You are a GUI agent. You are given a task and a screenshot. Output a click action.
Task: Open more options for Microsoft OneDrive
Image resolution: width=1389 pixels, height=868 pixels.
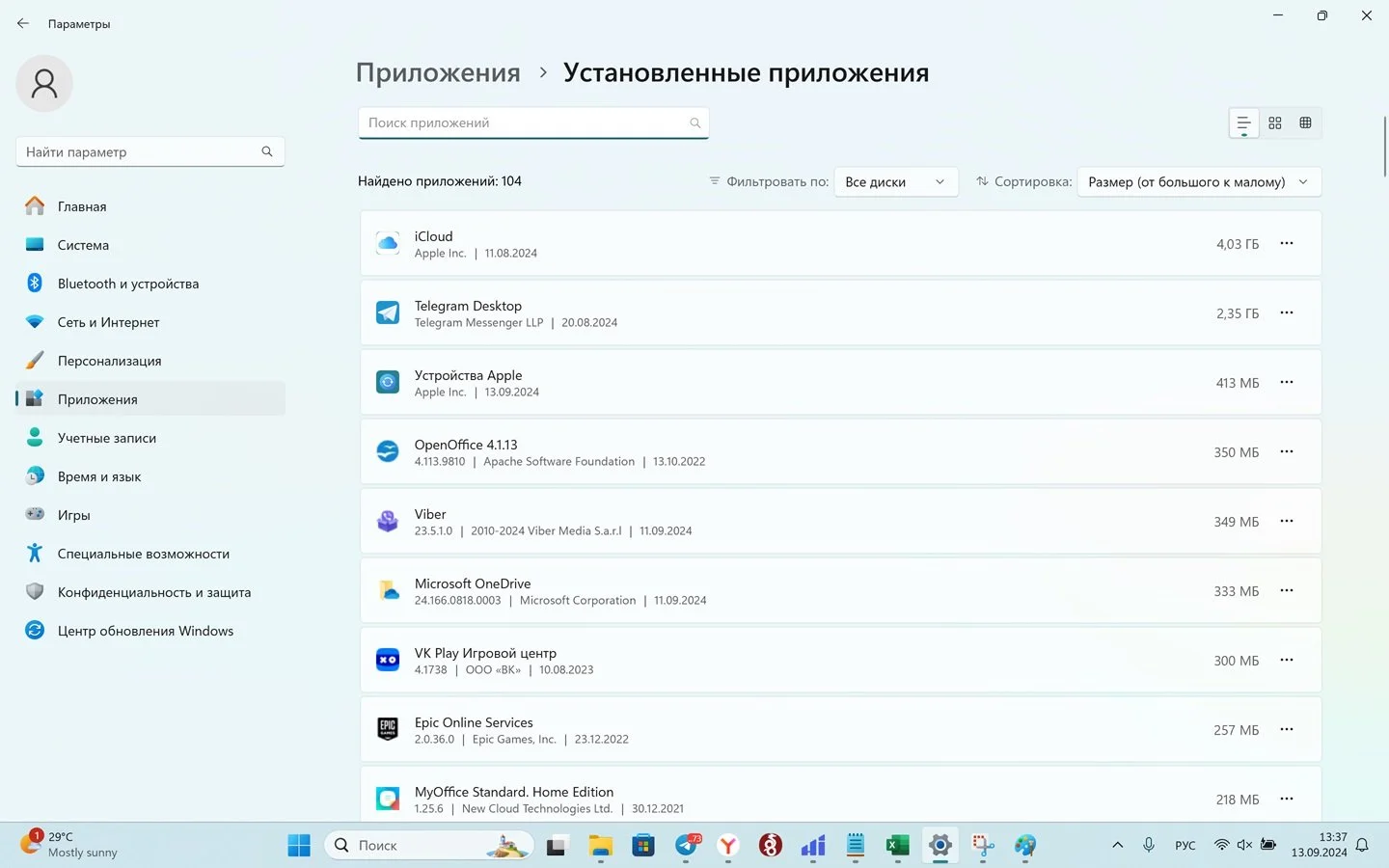1287,591
